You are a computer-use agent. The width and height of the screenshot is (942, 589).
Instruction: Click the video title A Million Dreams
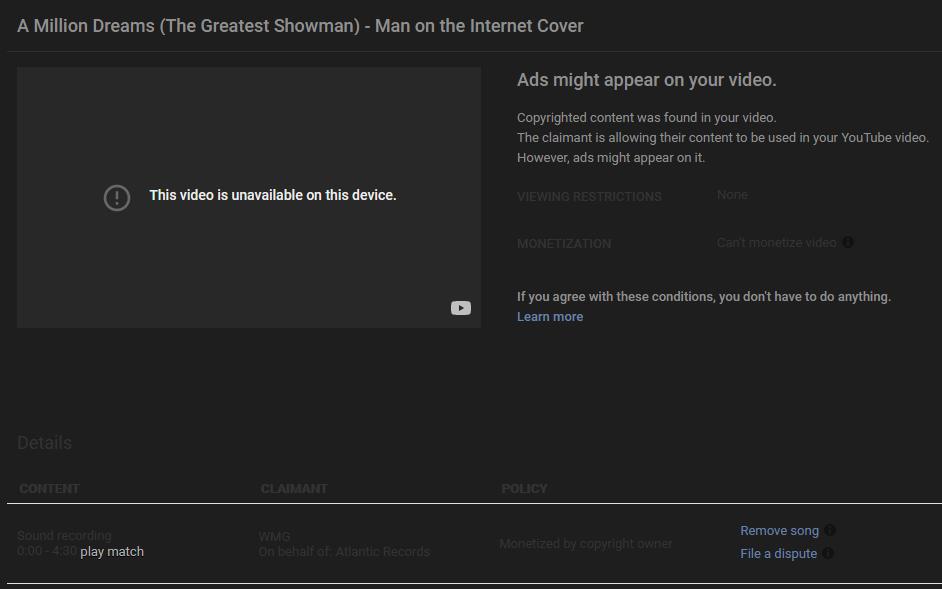tap(300, 26)
